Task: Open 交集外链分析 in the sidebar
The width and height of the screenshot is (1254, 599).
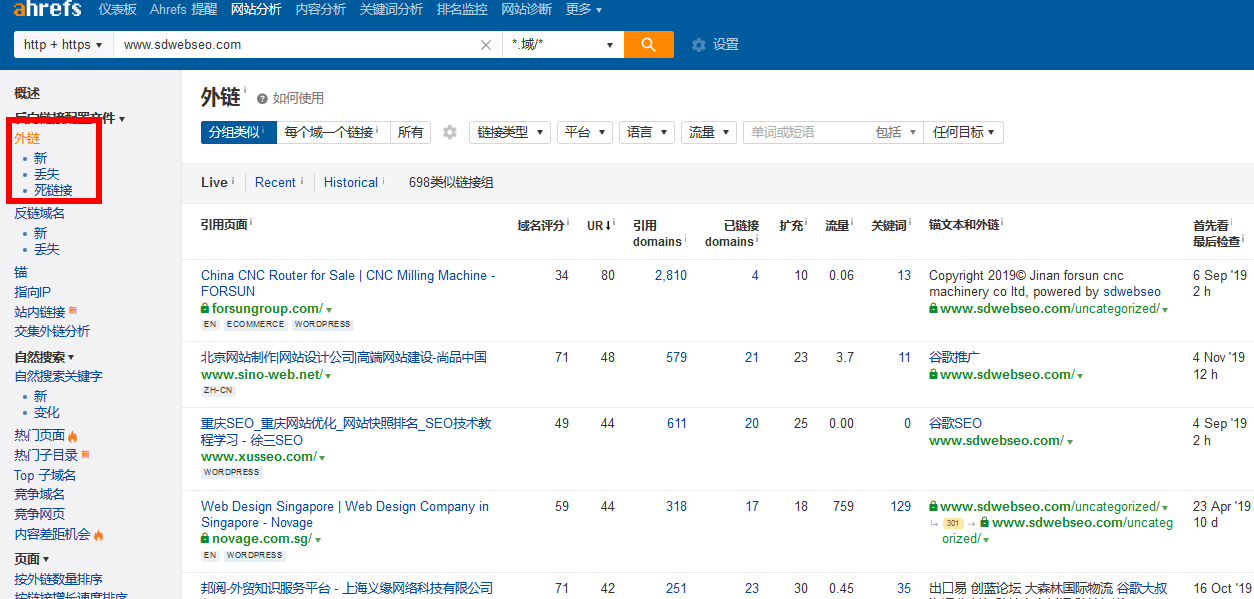Action: 52,331
